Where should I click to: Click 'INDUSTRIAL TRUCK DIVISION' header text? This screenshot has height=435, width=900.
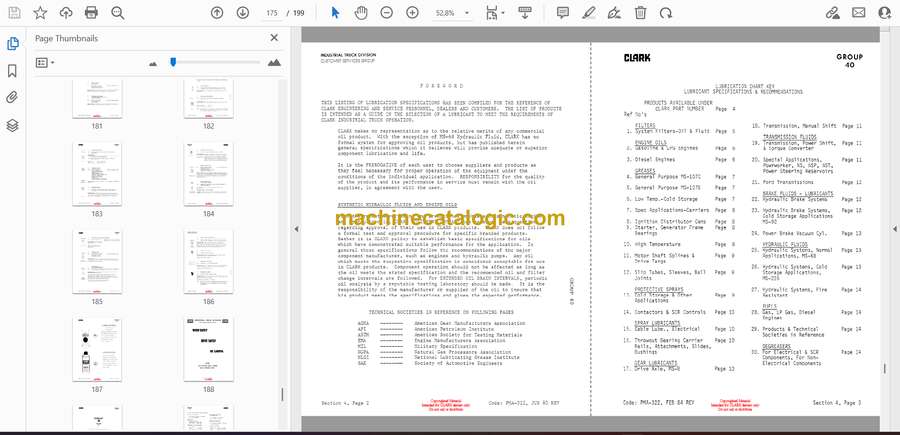348,55
